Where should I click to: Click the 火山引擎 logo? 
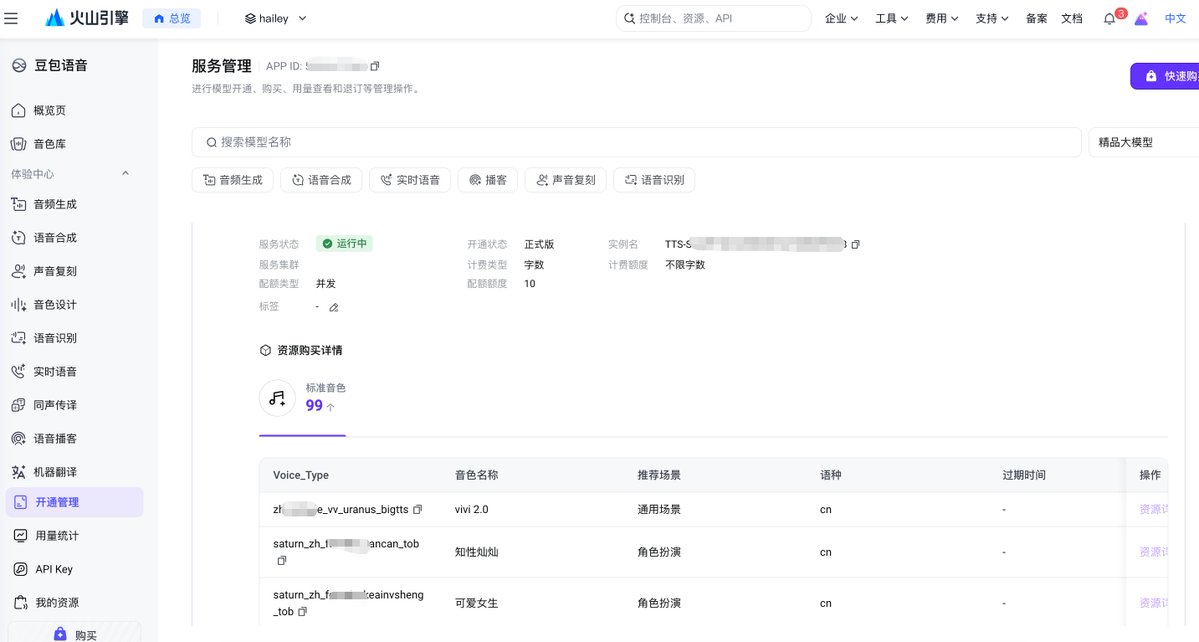click(x=87, y=18)
